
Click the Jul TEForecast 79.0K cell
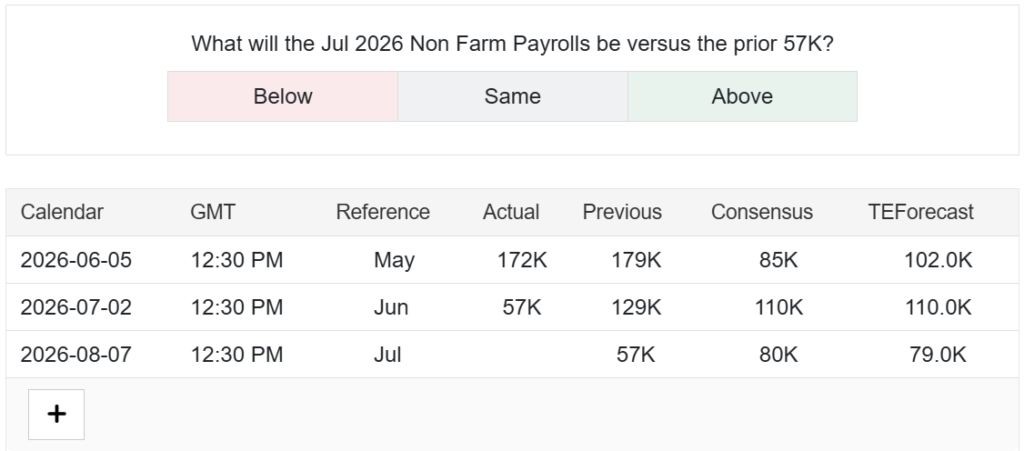(938, 354)
